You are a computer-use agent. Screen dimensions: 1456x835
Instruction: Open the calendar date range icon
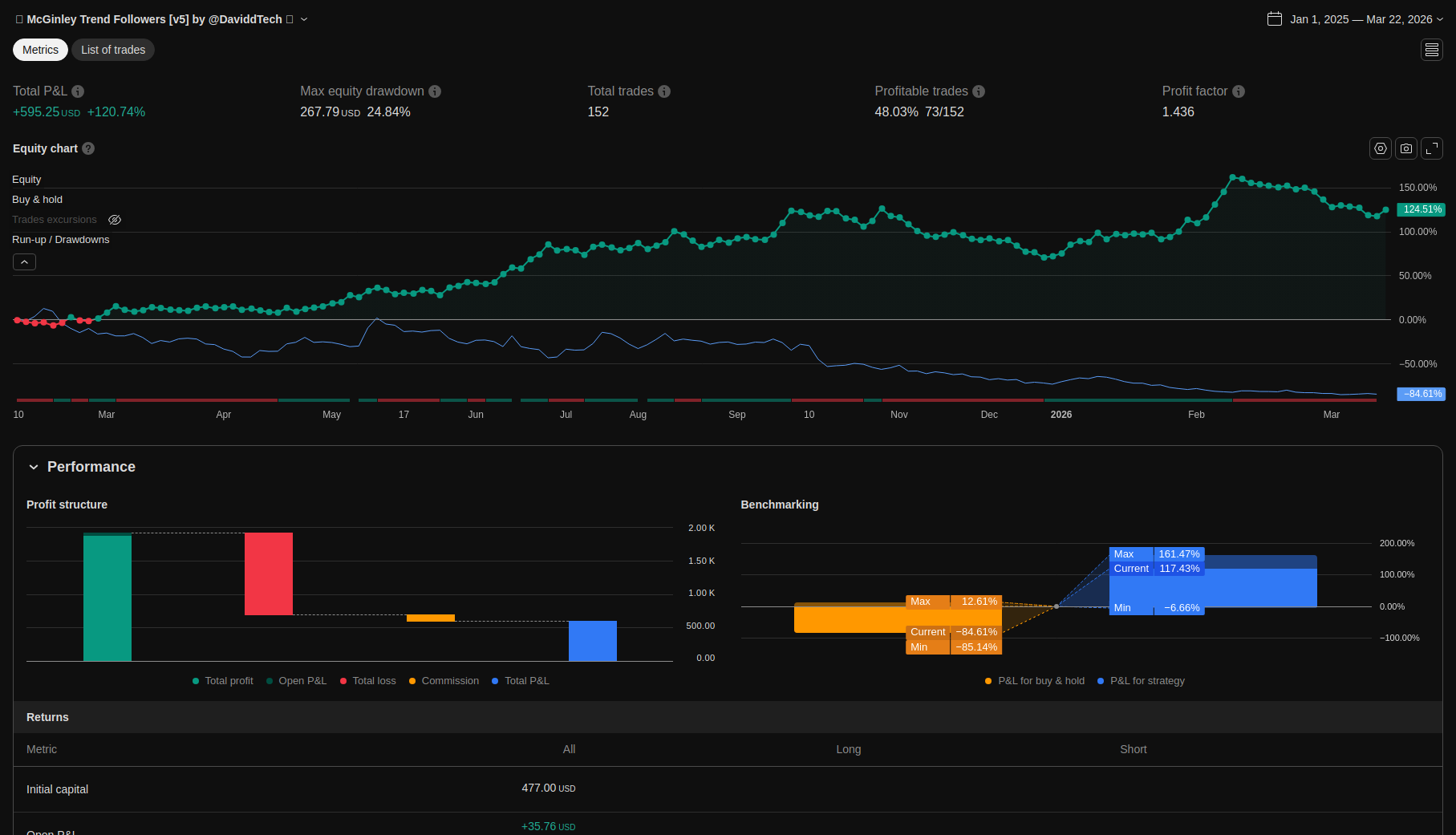[x=1274, y=19]
